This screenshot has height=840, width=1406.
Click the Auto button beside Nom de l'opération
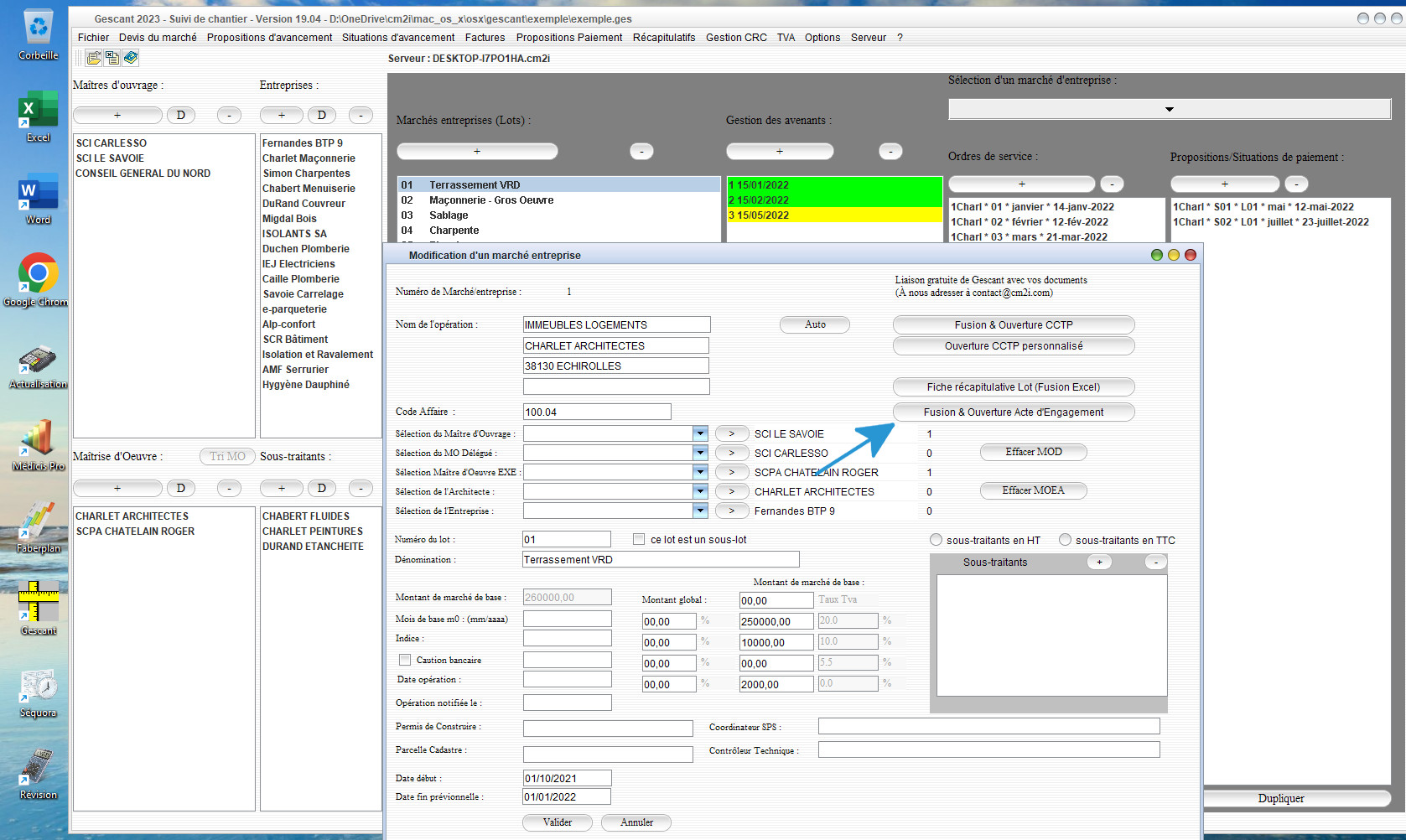point(815,324)
